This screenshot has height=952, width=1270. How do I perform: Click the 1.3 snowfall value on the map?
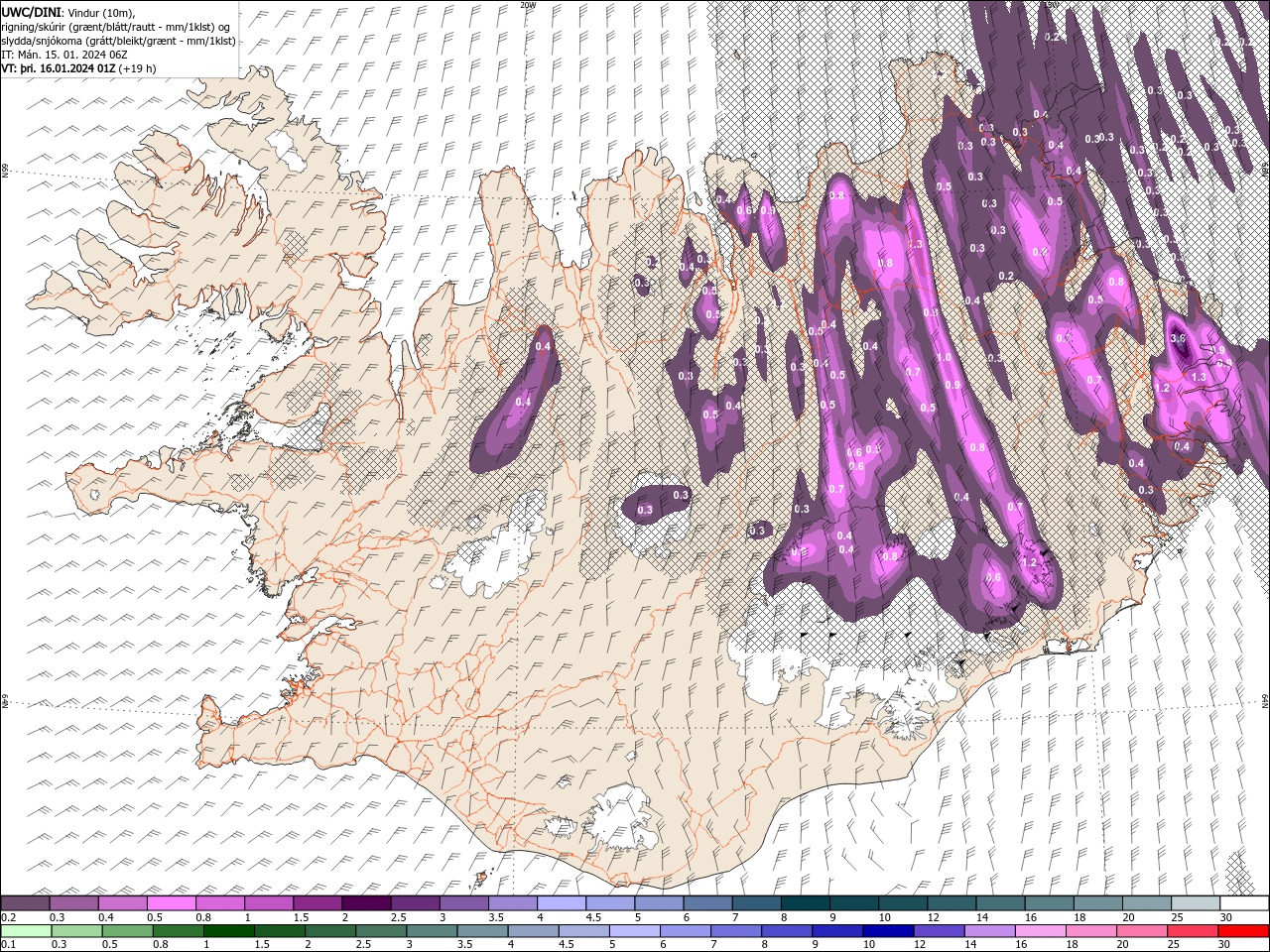coord(1198,377)
